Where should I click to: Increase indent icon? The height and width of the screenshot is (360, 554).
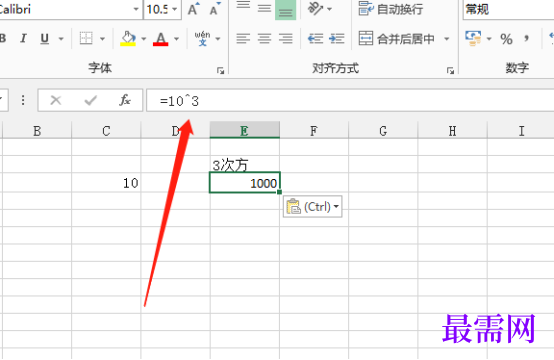(337, 38)
